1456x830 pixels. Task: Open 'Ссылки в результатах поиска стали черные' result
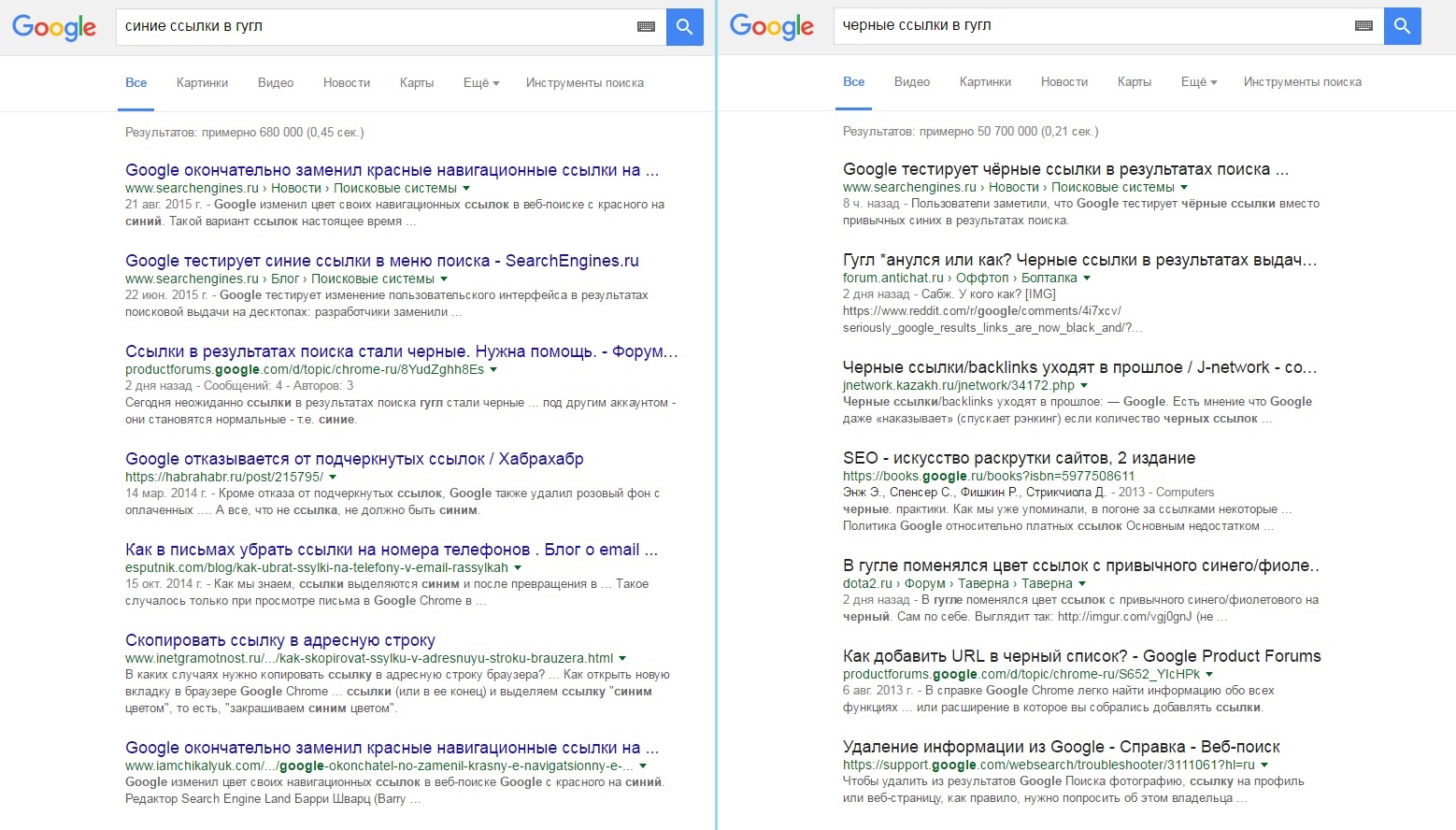402,351
